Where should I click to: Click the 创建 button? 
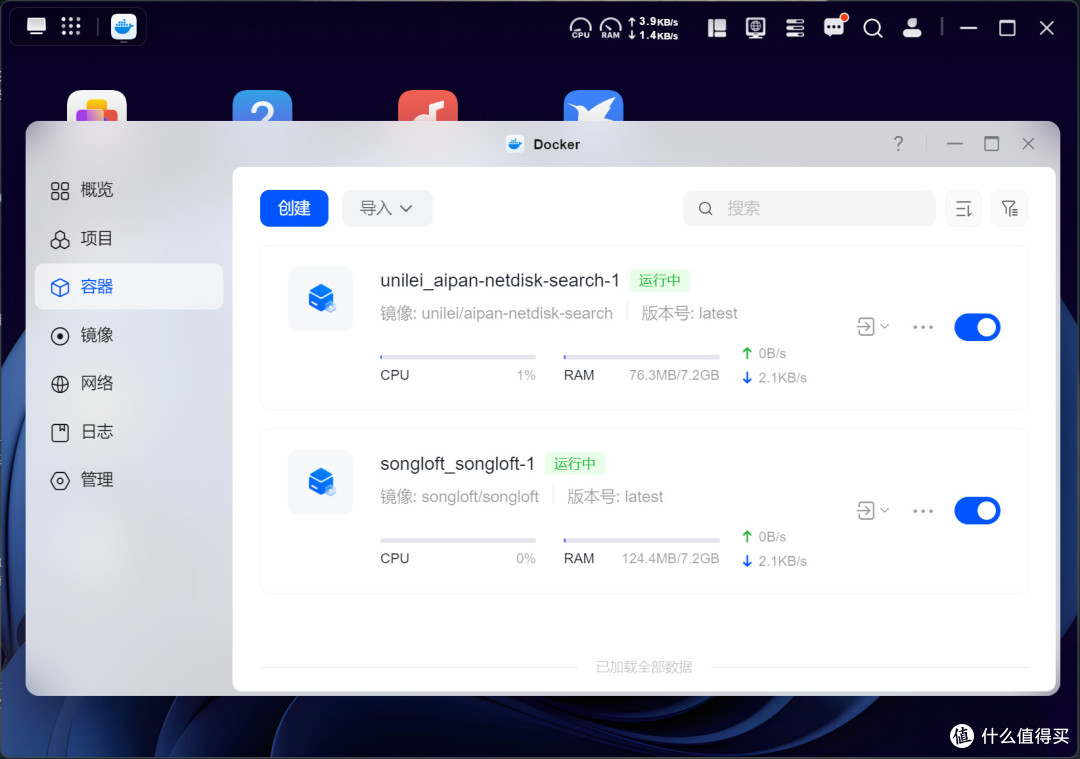pyautogui.click(x=294, y=208)
